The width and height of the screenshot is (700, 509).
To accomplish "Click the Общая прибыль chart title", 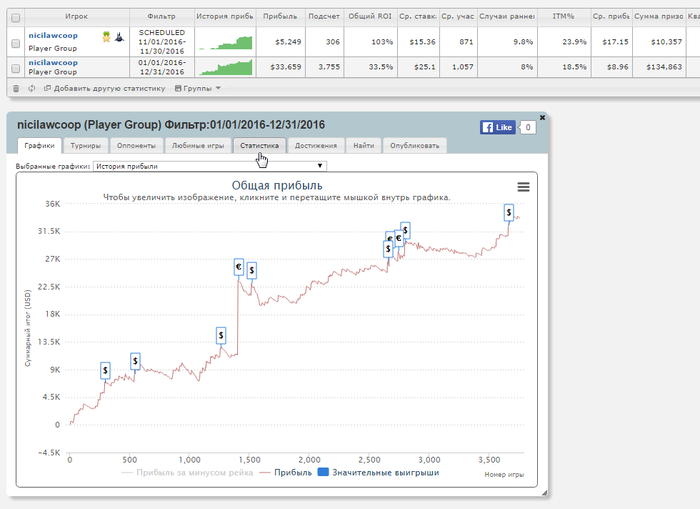I will coord(277,185).
